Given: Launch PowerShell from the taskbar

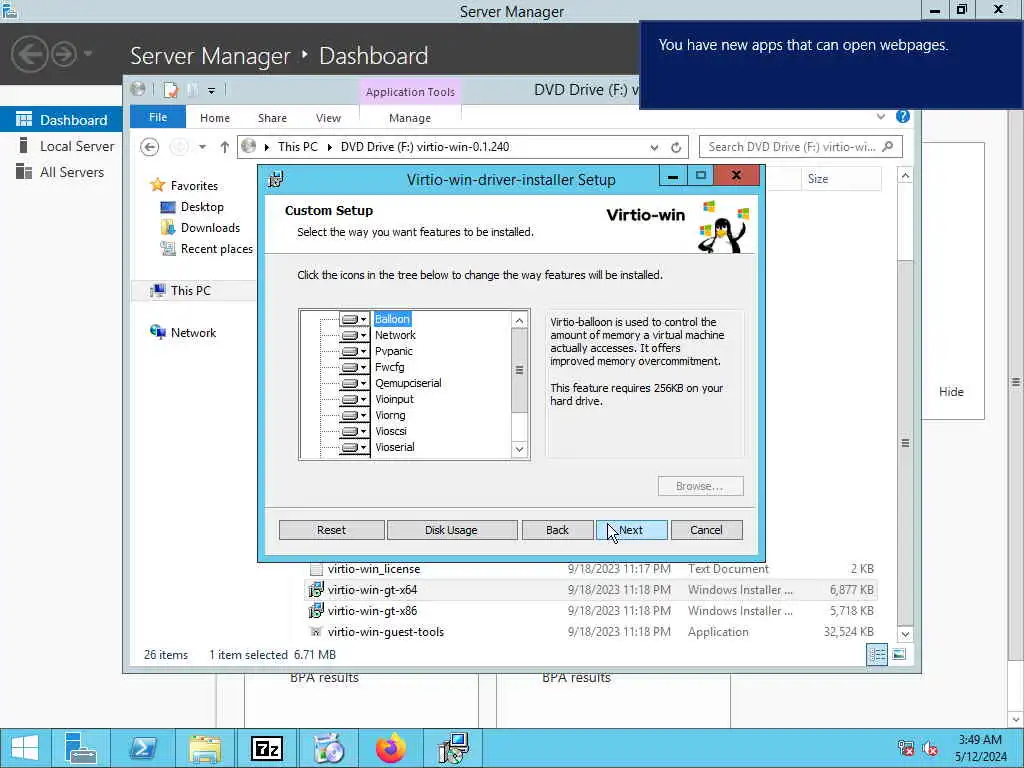Looking at the screenshot, I should (x=143, y=748).
